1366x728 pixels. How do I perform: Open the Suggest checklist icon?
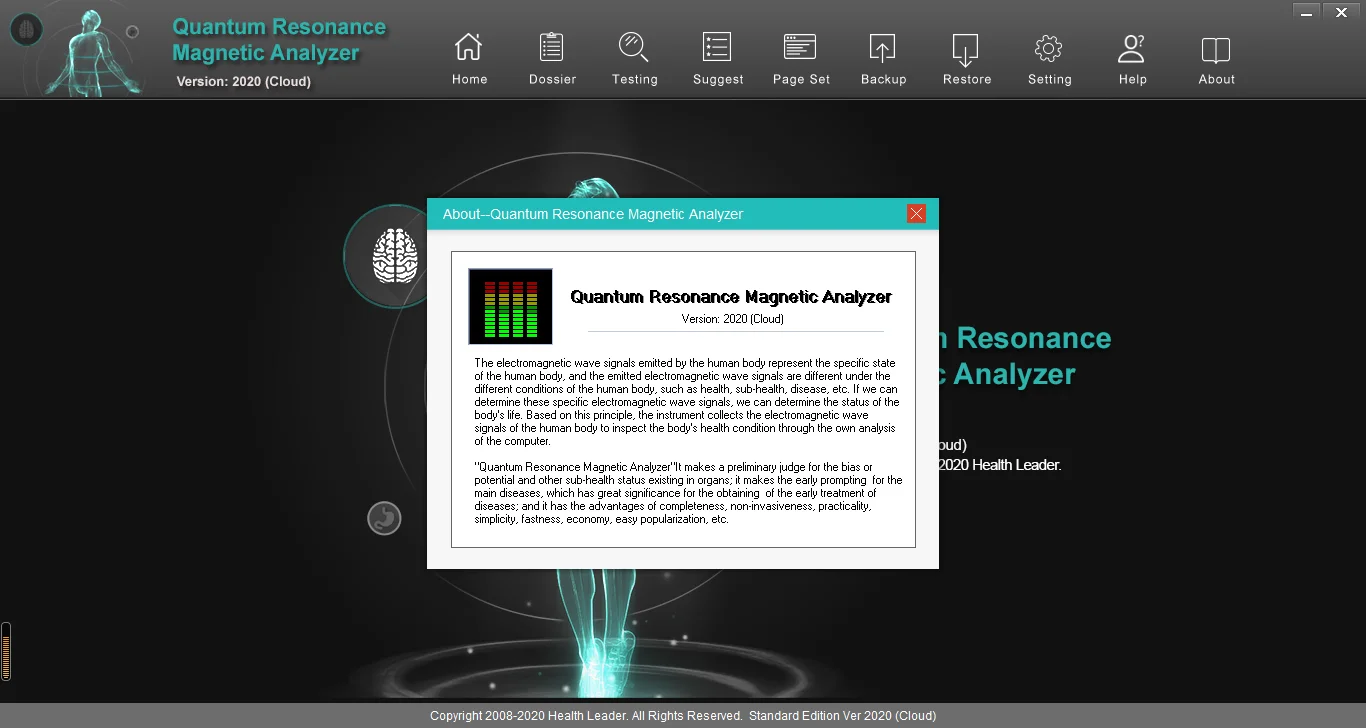[717, 47]
